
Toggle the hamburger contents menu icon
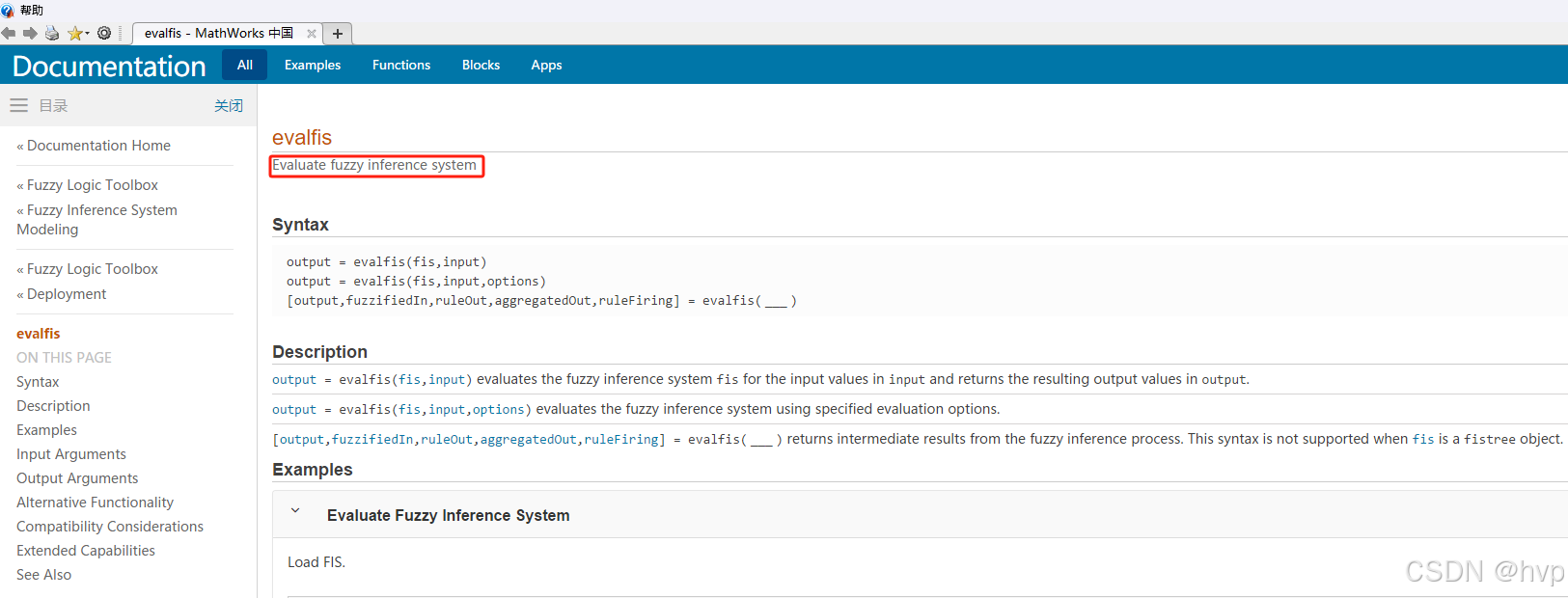pos(18,105)
